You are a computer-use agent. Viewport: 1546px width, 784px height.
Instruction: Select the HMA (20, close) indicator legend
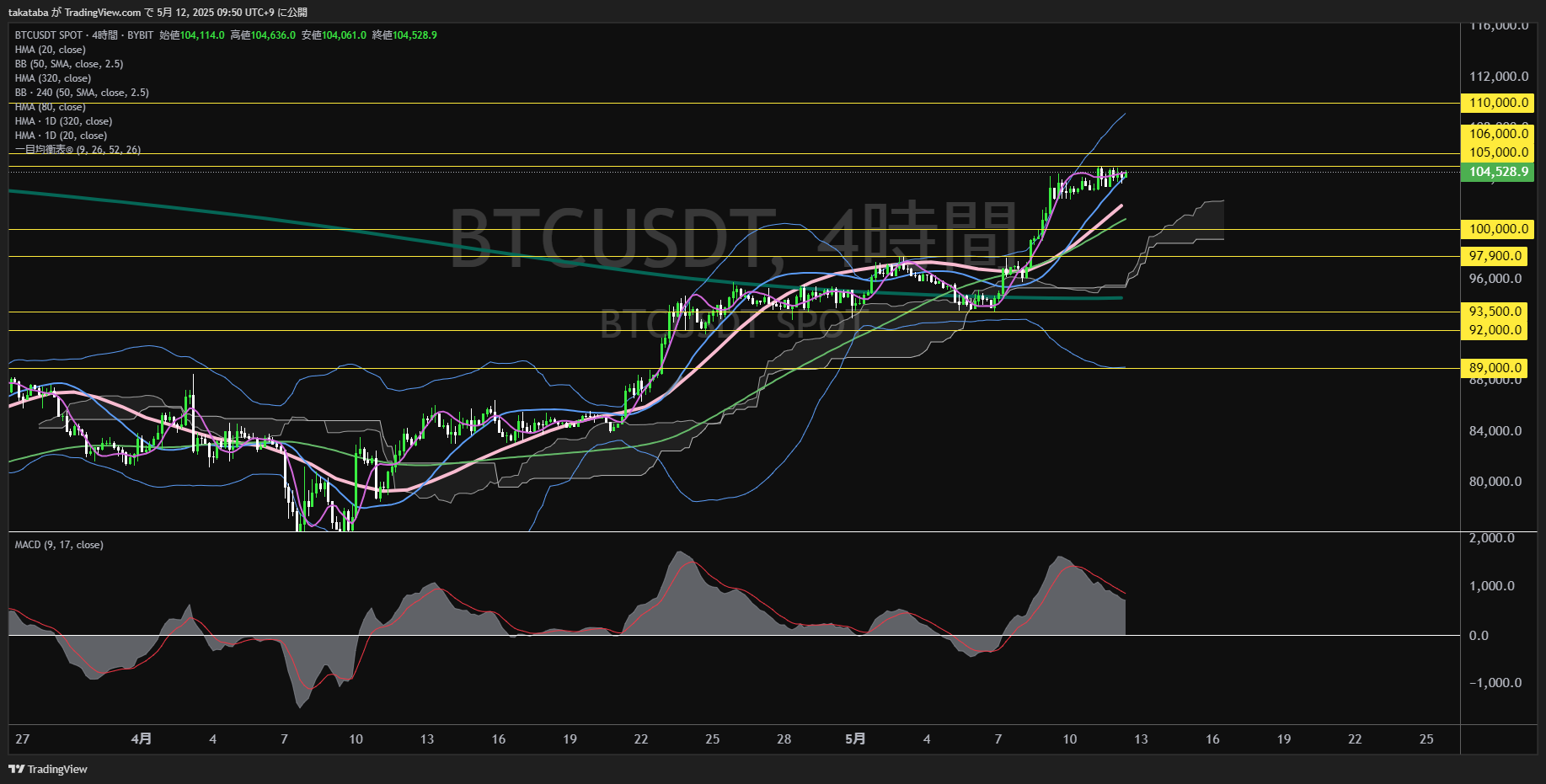click(x=51, y=50)
